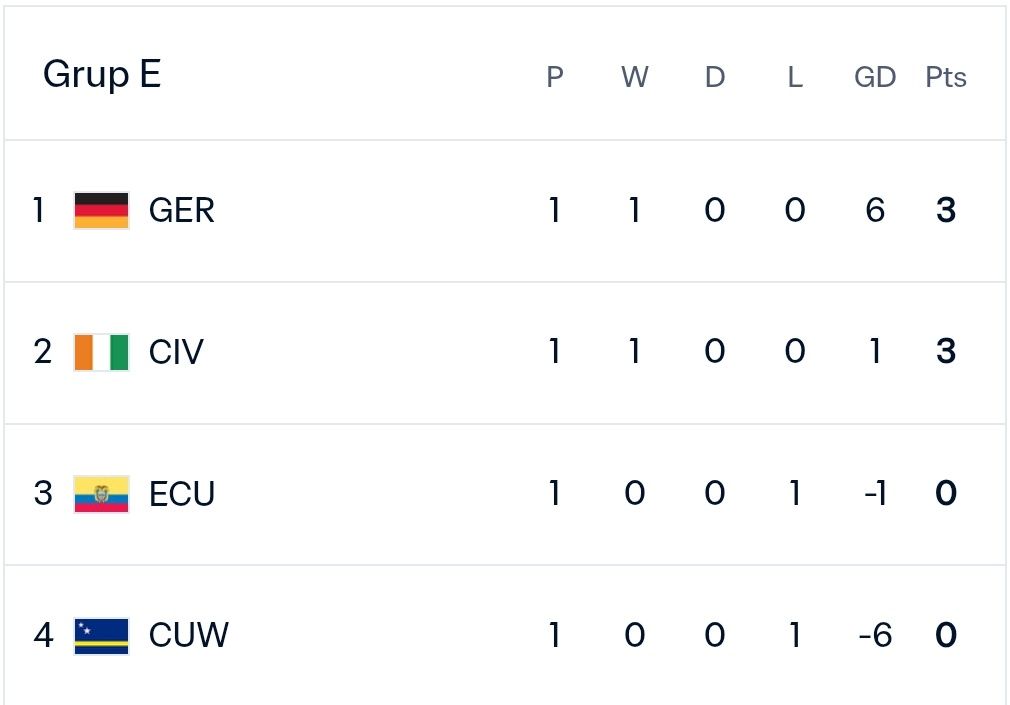Click the P column header
This screenshot has height=705, width=1010.
click(x=555, y=77)
